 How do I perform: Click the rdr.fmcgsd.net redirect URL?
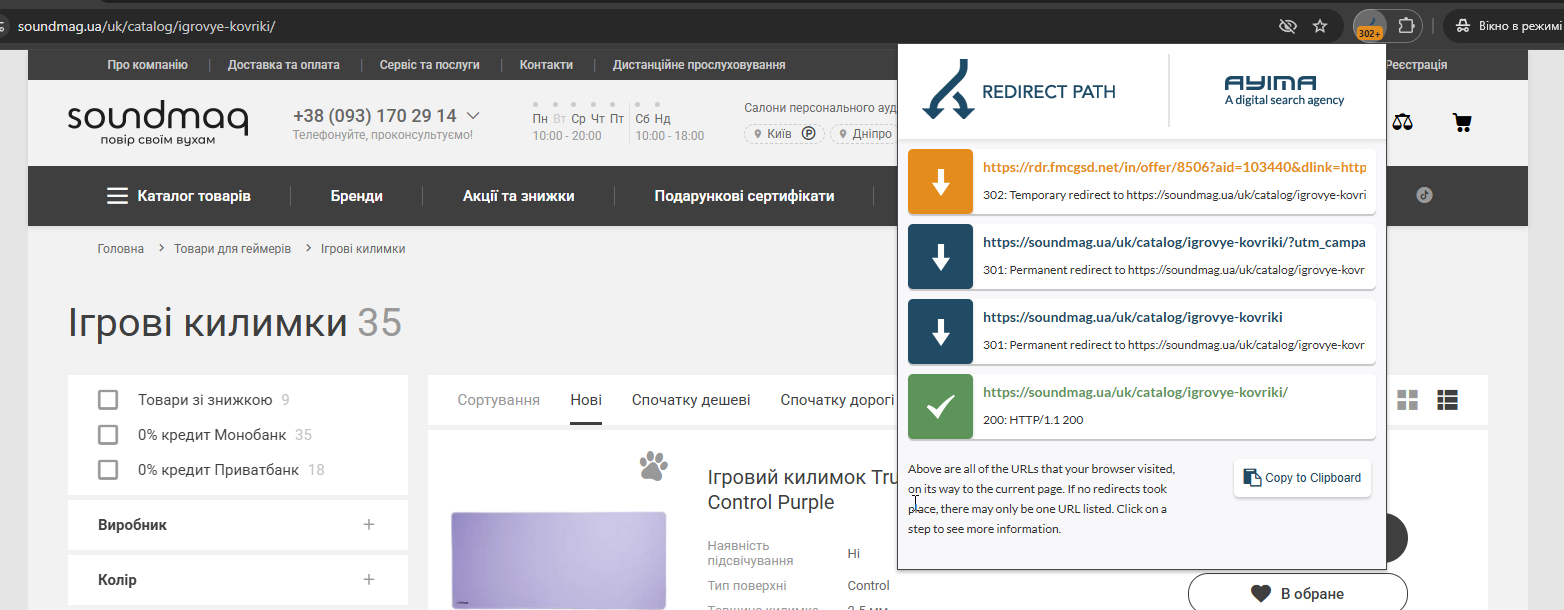(x=1174, y=168)
